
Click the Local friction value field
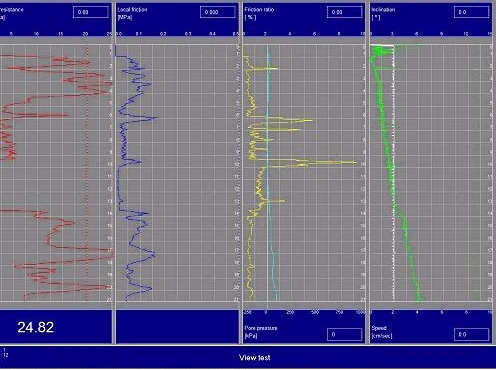[218, 12]
